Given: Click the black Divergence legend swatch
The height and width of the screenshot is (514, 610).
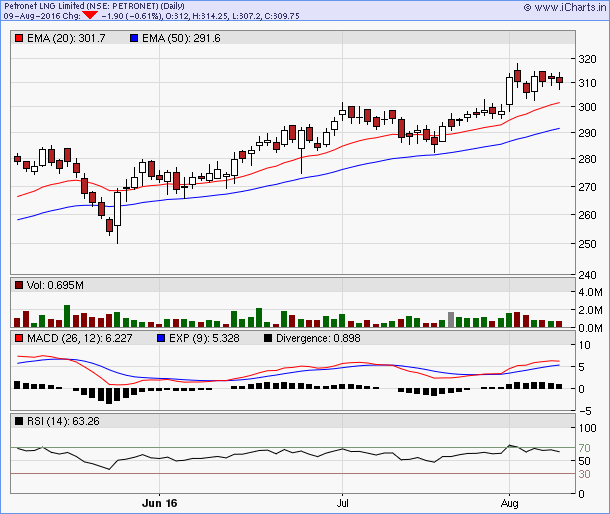Looking at the screenshot, I should 268,338.
